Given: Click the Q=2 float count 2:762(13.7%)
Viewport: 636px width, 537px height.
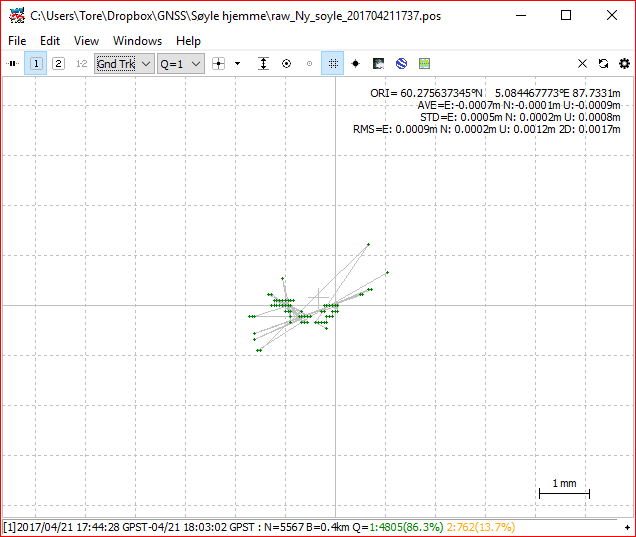Looking at the screenshot, I should point(481,527).
